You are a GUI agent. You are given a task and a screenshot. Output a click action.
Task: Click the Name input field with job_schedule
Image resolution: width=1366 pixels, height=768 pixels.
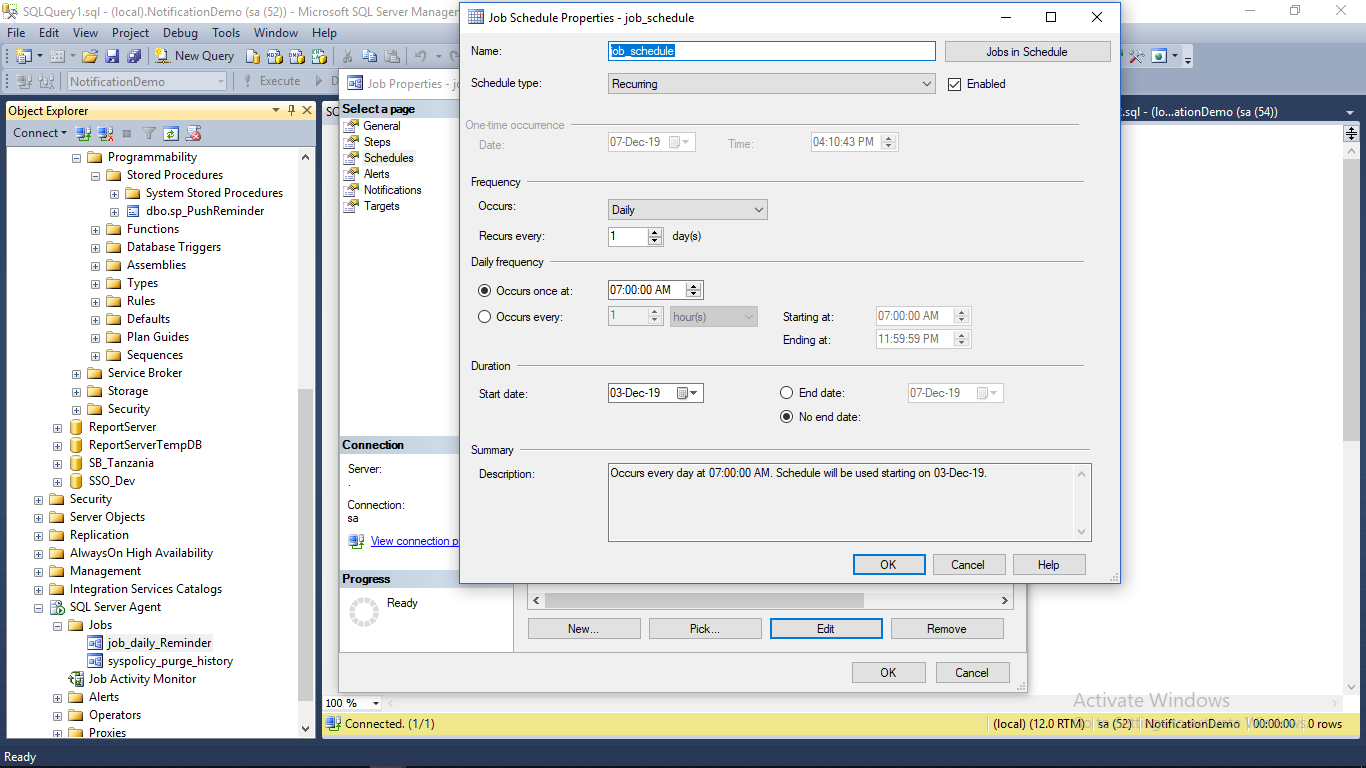[x=771, y=51]
